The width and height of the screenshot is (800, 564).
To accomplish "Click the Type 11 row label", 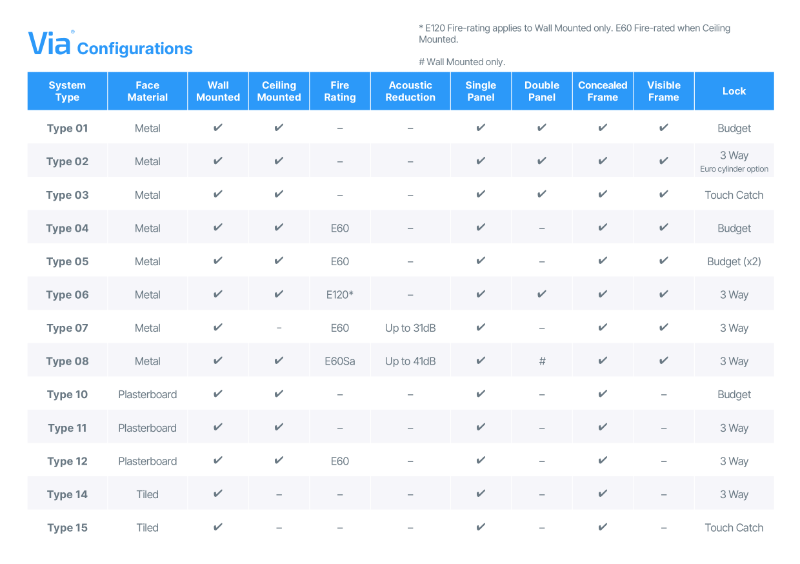I will (67, 428).
